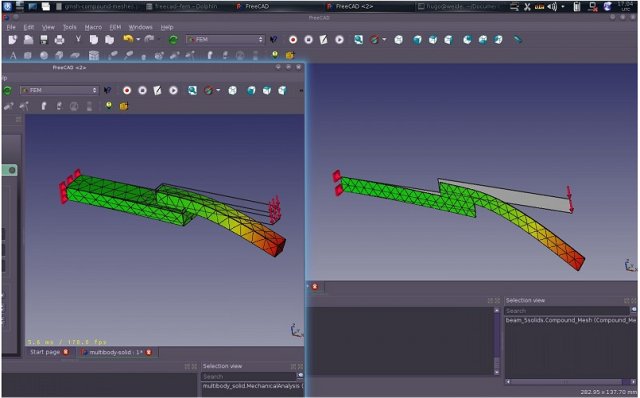
Task: Expand the draw style dropdown arrow
Action: coord(384,40)
